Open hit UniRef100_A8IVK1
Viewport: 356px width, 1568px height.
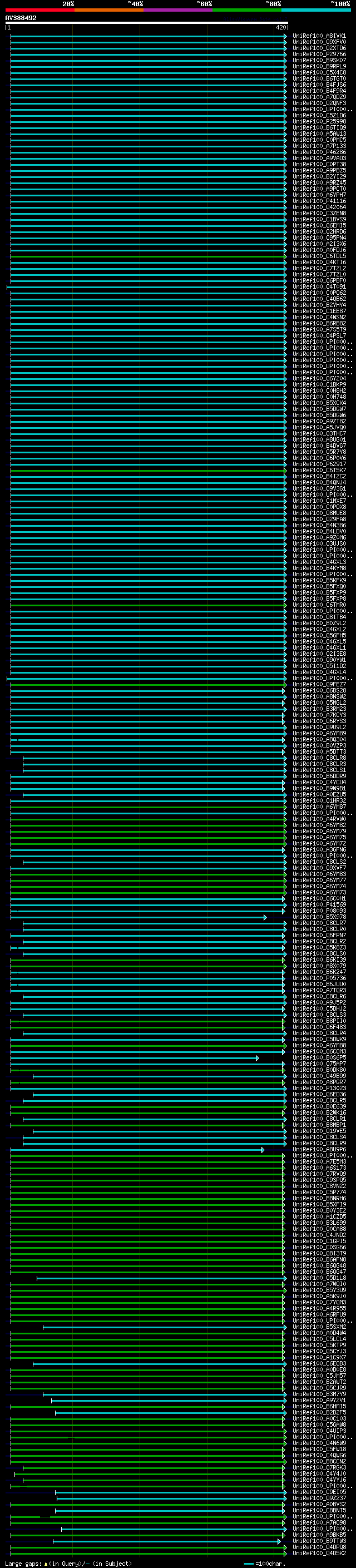pos(319,36)
